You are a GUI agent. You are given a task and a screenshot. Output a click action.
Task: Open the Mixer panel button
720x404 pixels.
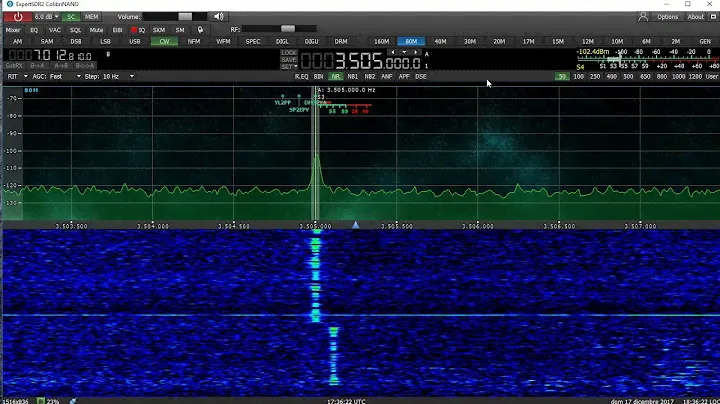13,30
